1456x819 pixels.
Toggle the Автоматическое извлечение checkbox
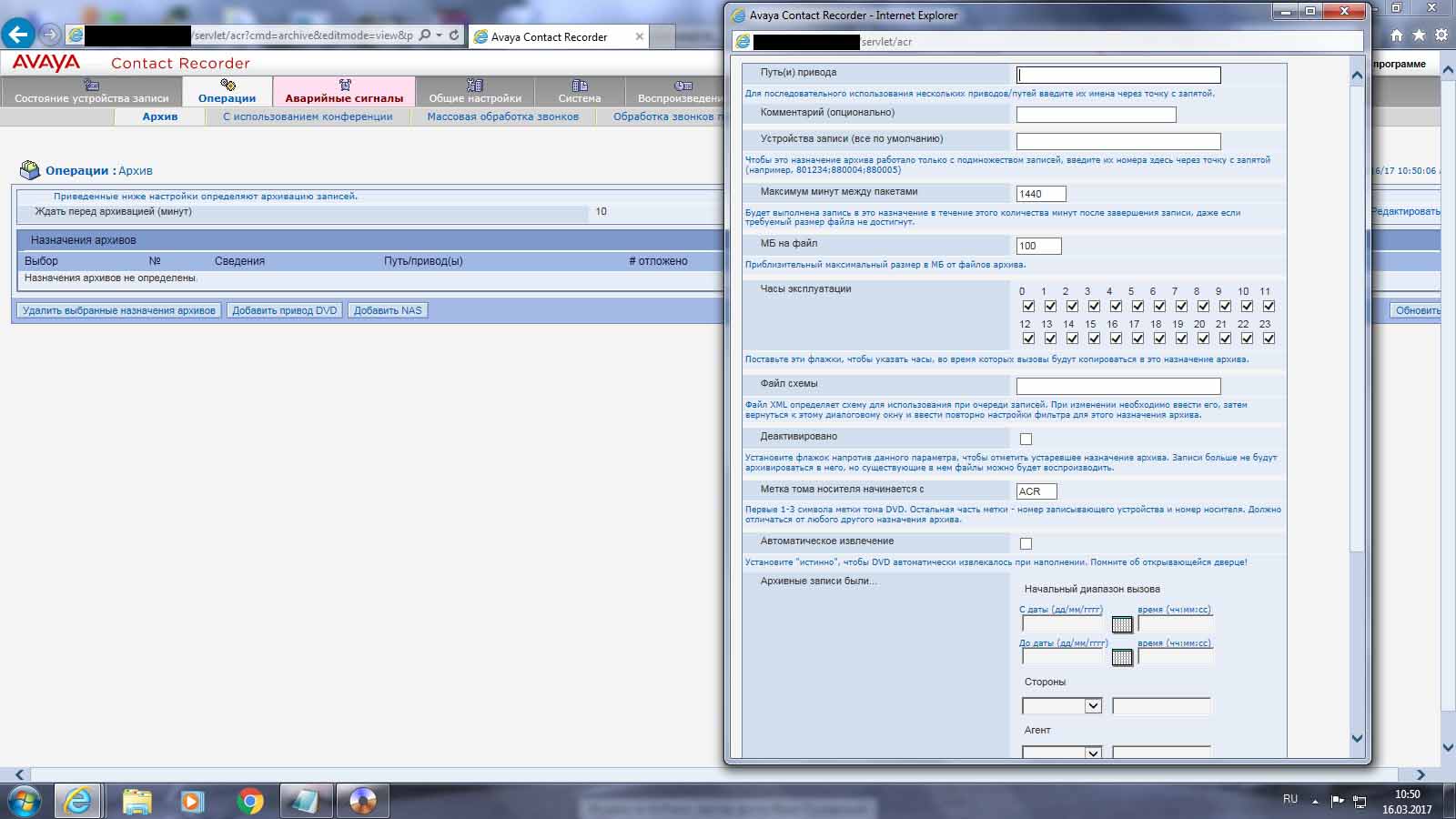click(x=1026, y=543)
